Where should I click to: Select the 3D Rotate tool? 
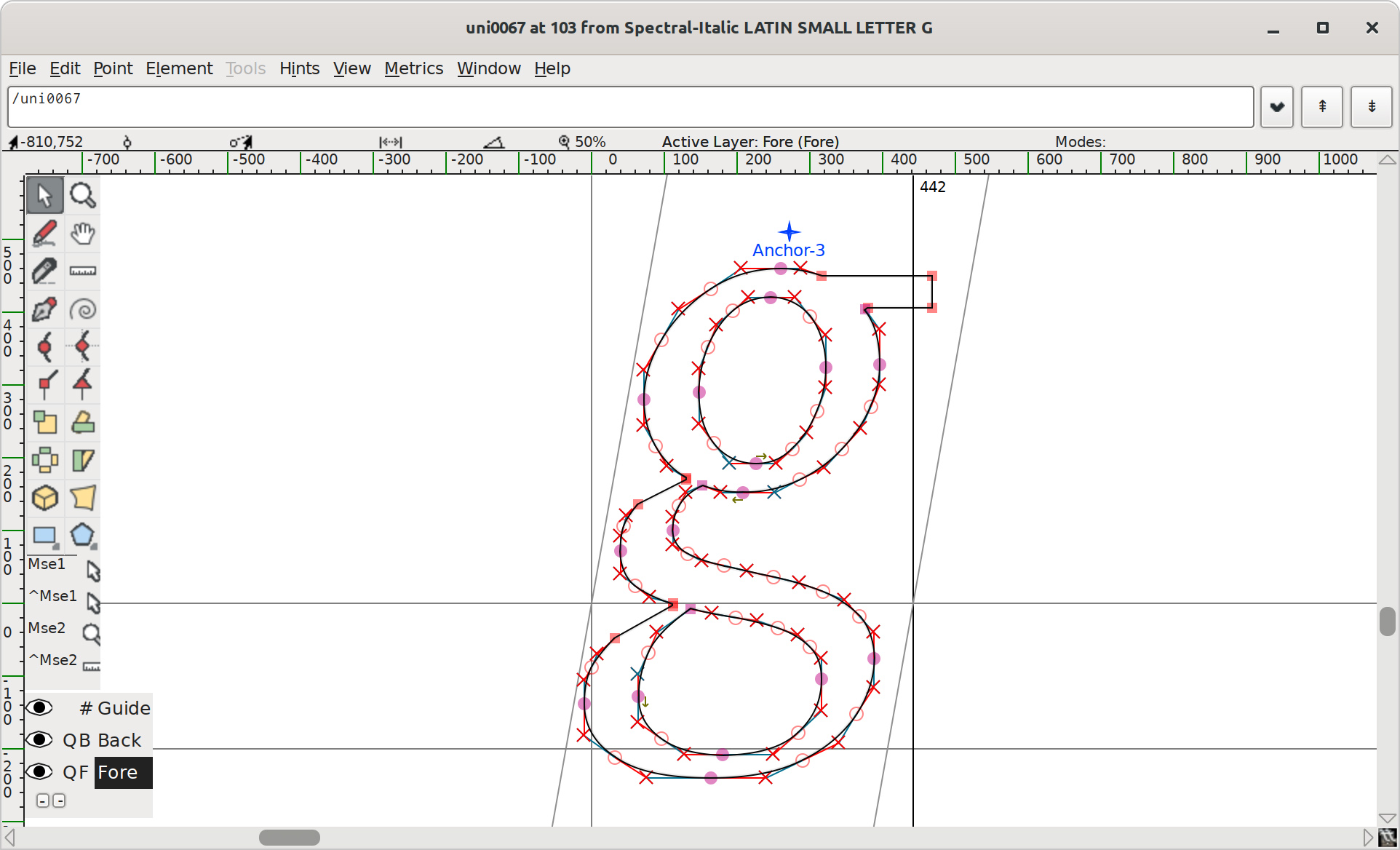point(44,499)
